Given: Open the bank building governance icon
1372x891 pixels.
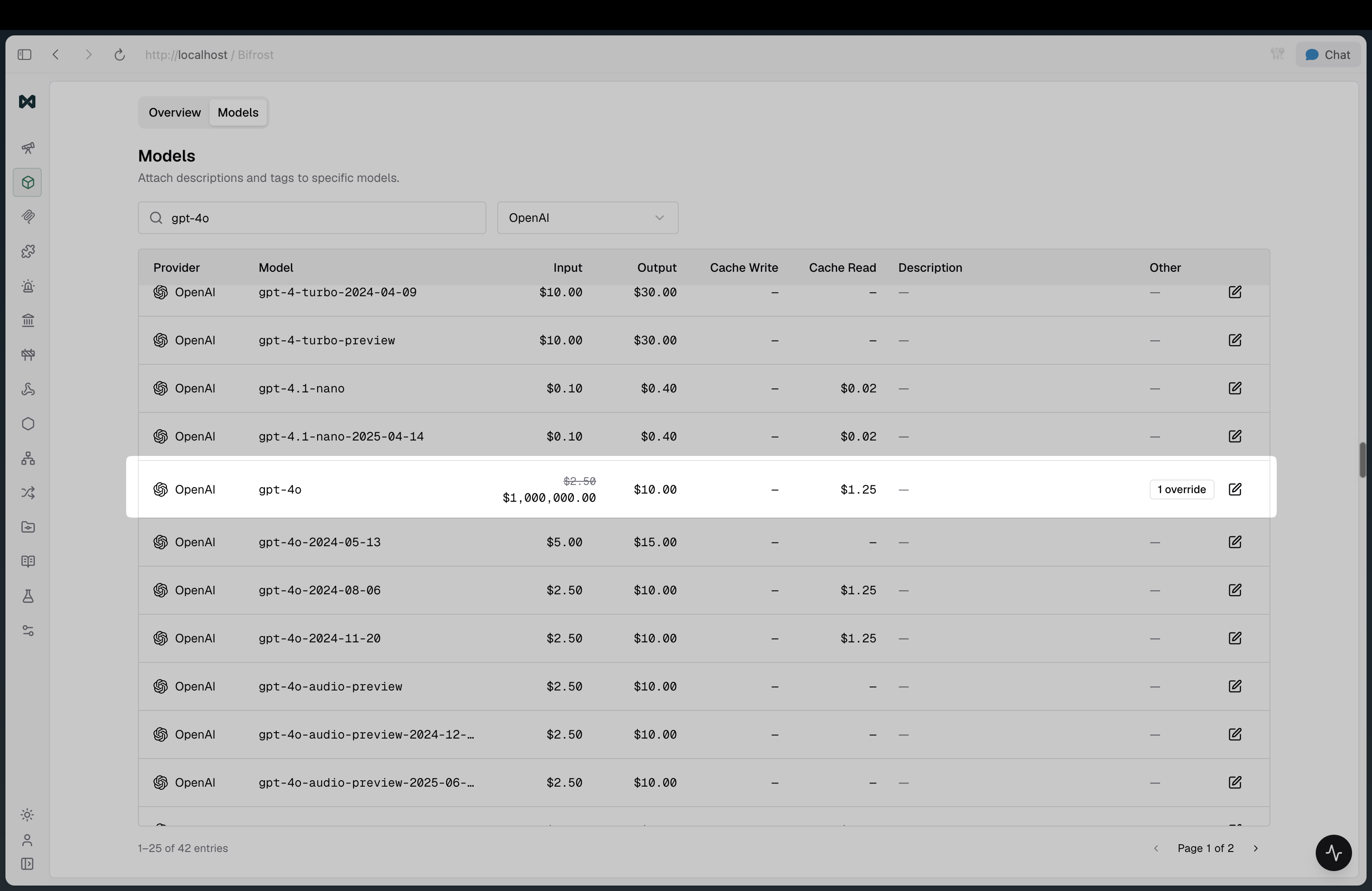Looking at the screenshot, I should 28,320.
